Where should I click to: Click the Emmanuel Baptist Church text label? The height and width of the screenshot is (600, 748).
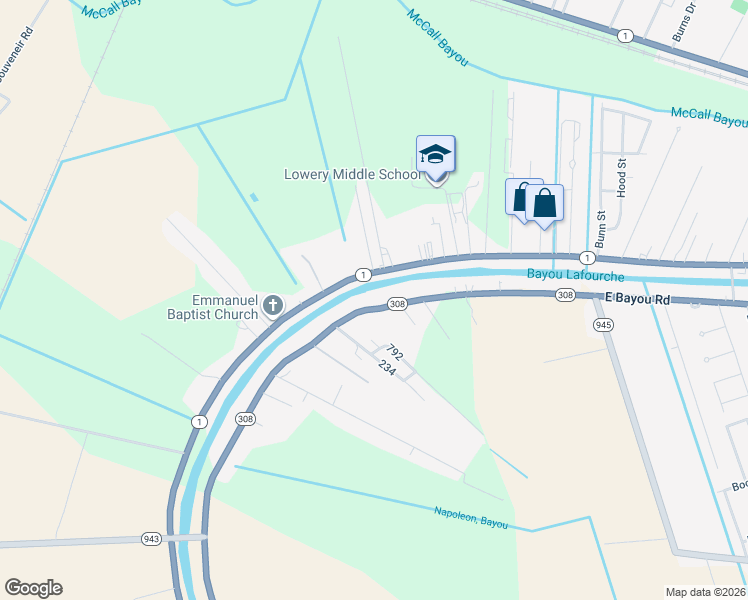[x=213, y=308]
